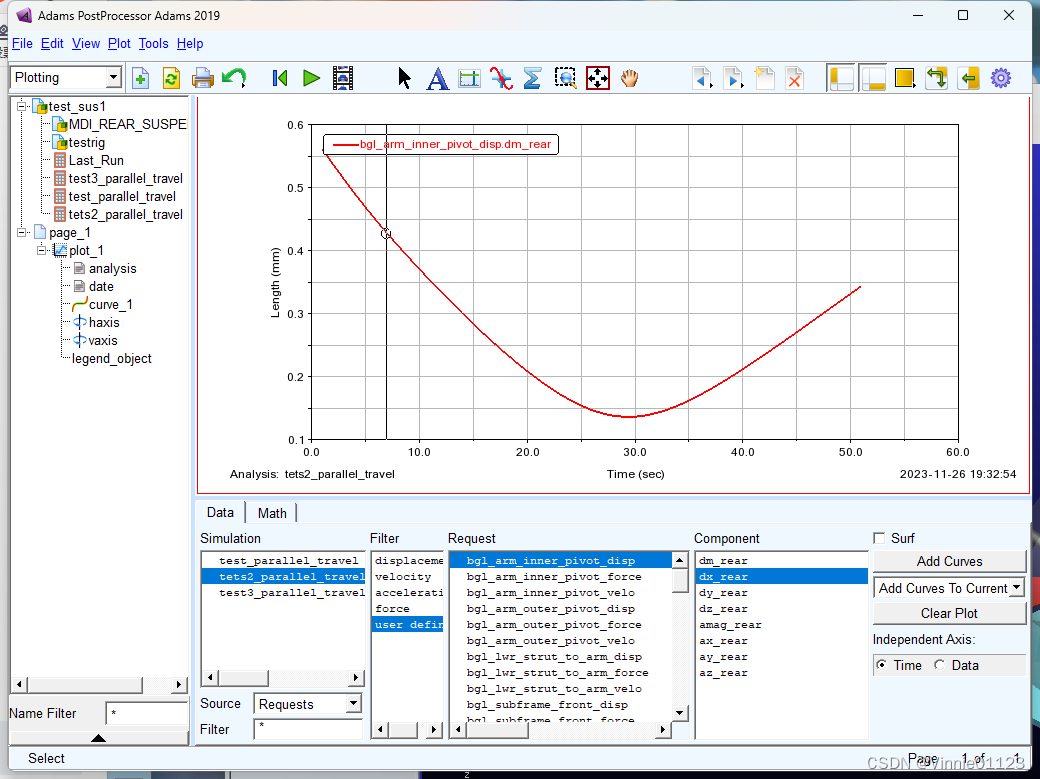
Task: Click the Name Filter input field
Action: click(x=146, y=714)
